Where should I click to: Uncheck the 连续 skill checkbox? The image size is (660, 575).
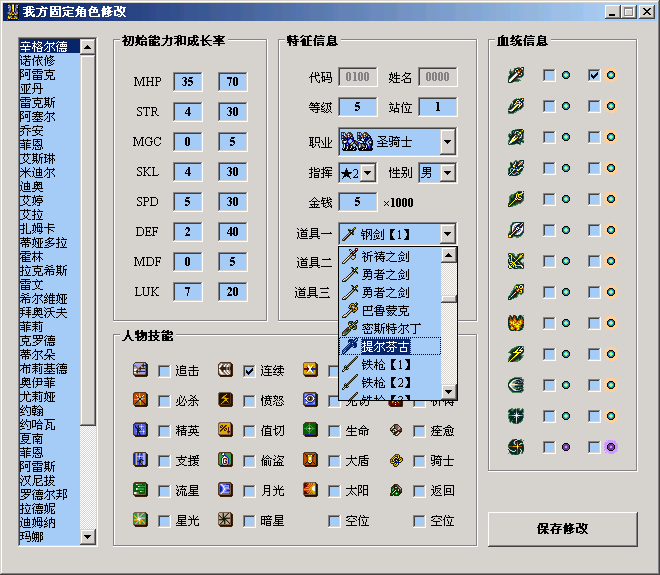coord(249,371)
